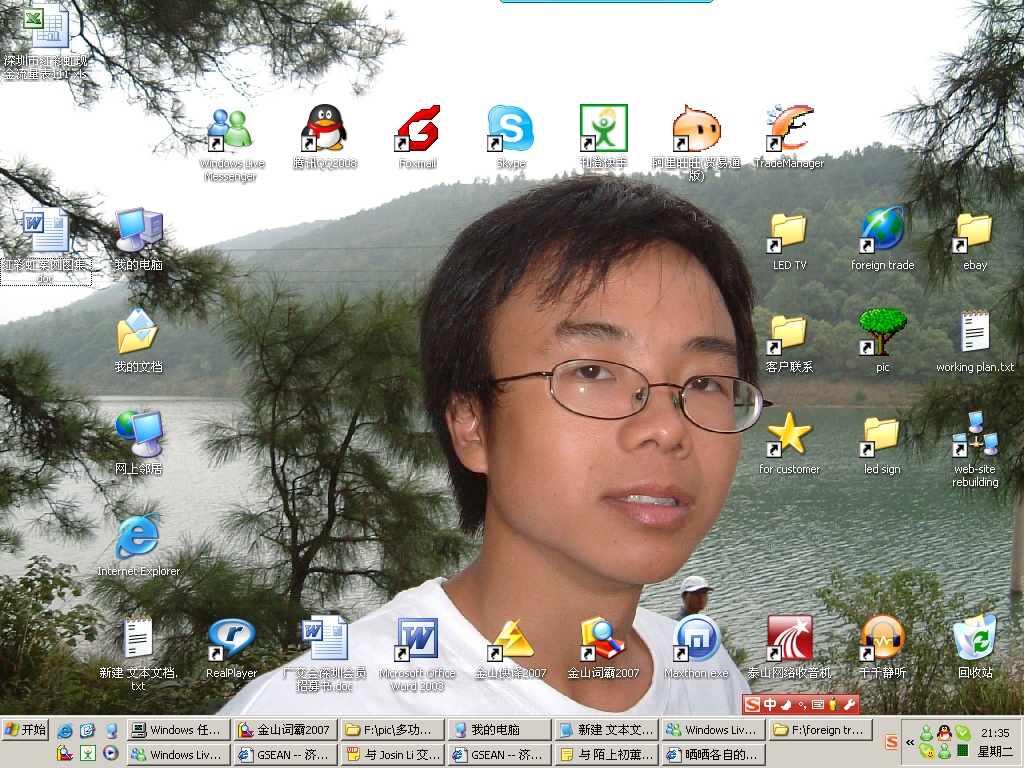This screenshot has width=1025, height=770.
Task: Click Internet Explorer in Quick Launch bar
Action: click(x=65, y=730)
